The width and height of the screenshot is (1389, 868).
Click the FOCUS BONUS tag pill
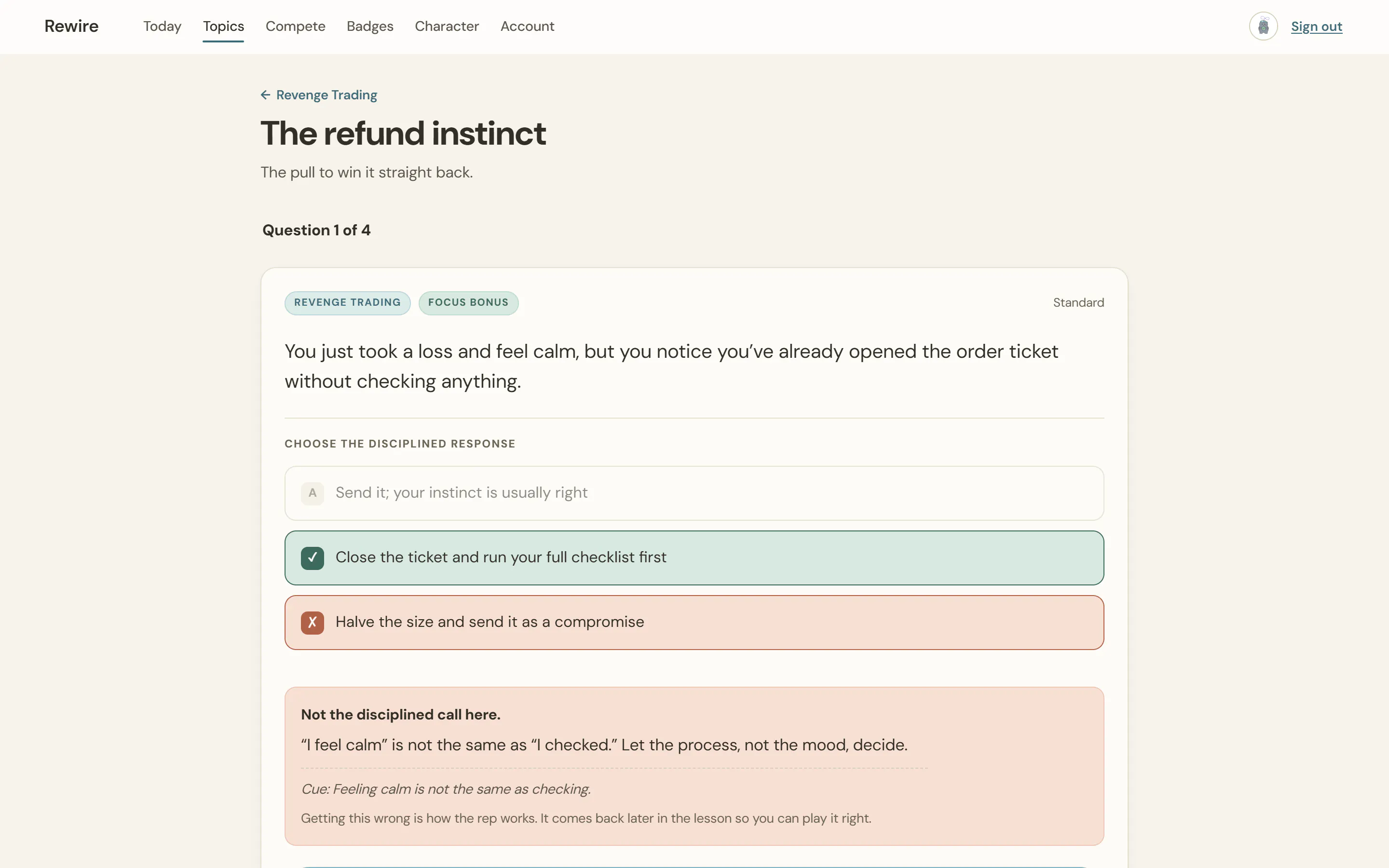468,302
